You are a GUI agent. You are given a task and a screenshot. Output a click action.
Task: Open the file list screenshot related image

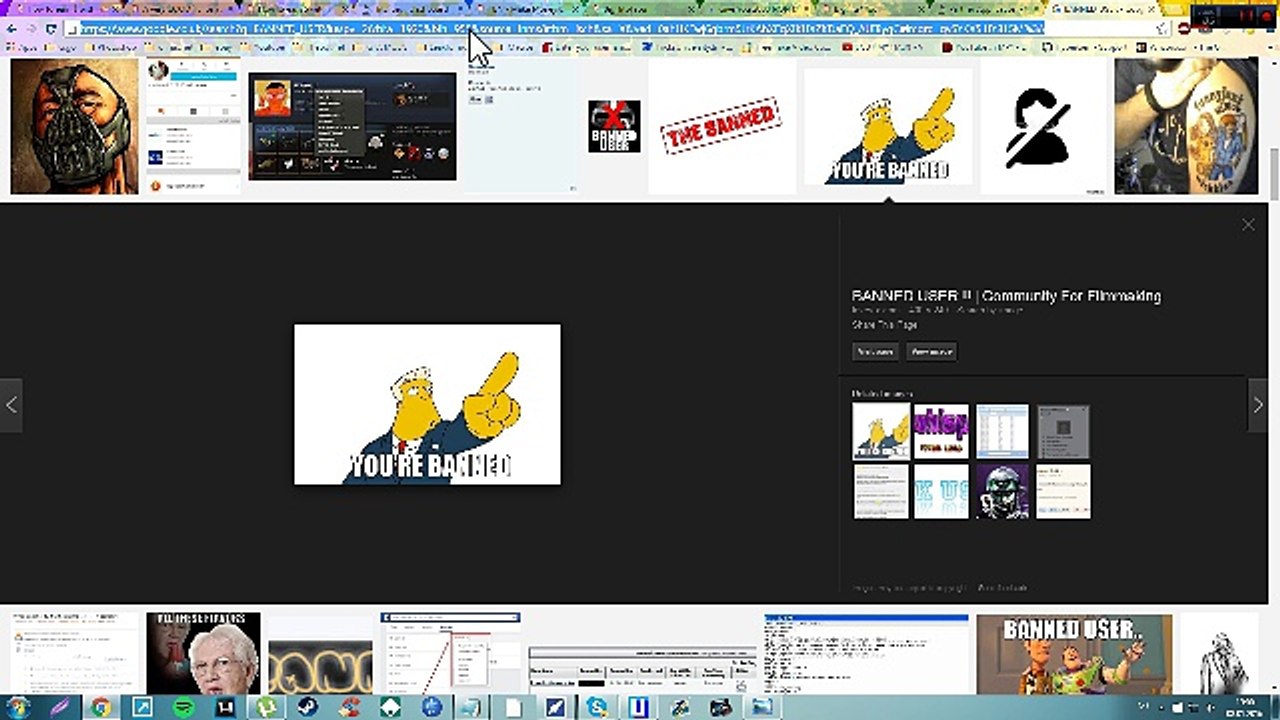[1002, 431]
